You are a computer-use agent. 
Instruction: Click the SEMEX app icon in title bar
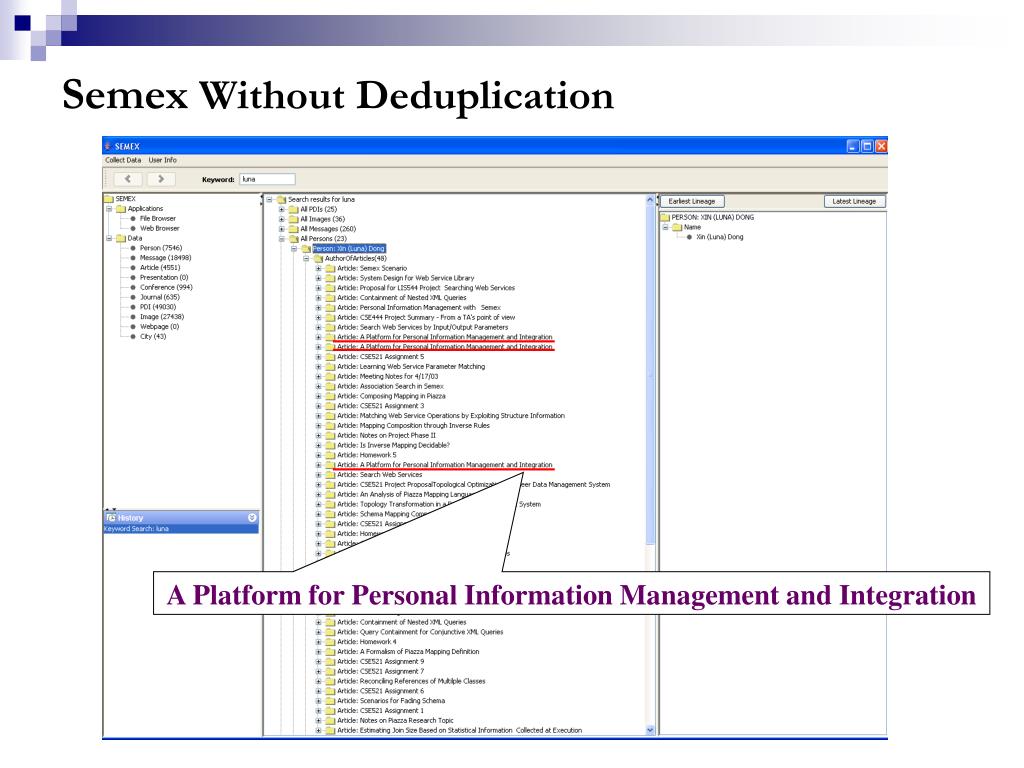pyautogui.click(x=108, y=146)
